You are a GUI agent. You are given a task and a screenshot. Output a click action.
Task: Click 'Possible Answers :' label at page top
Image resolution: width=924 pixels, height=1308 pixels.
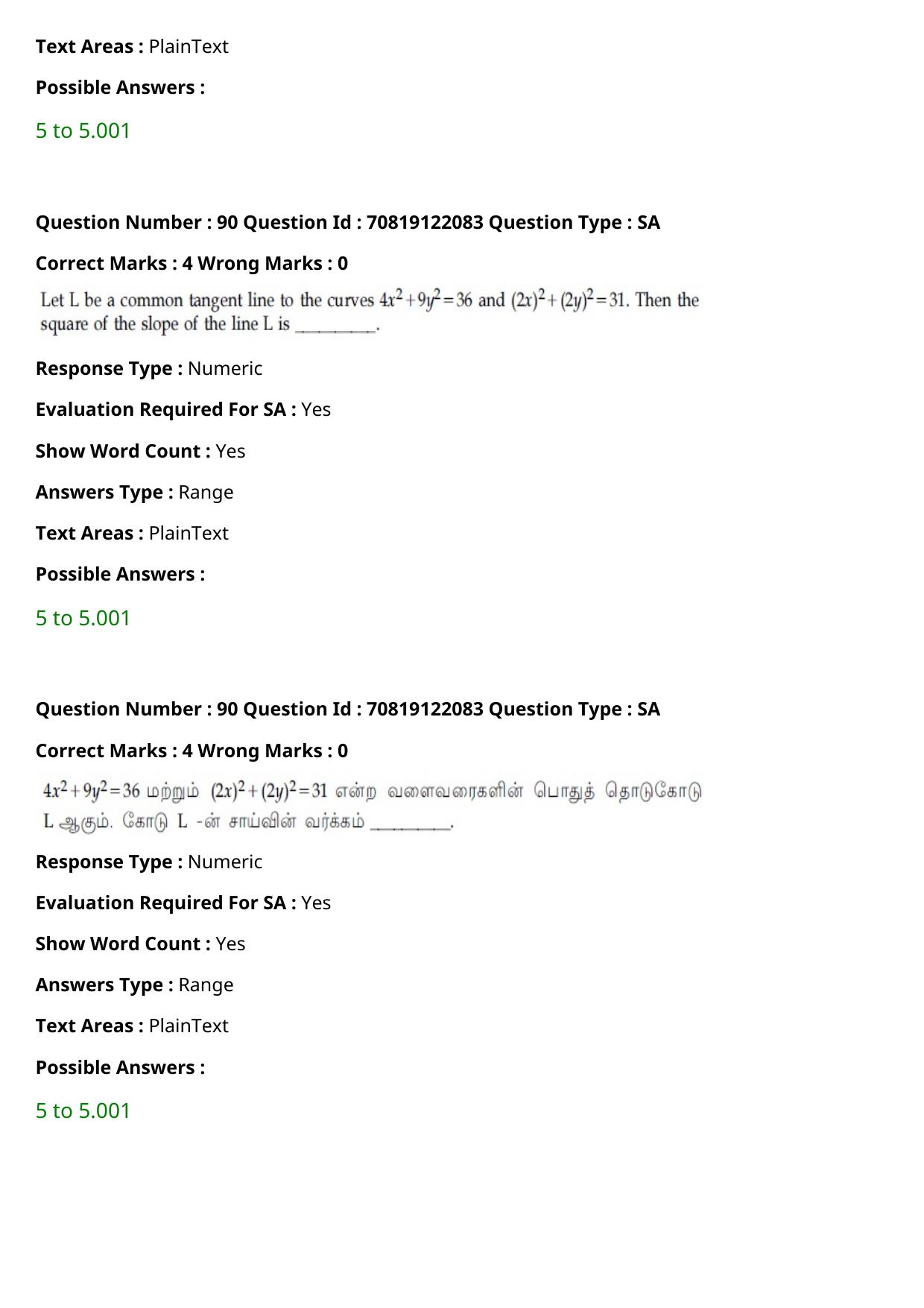(120, 87)
